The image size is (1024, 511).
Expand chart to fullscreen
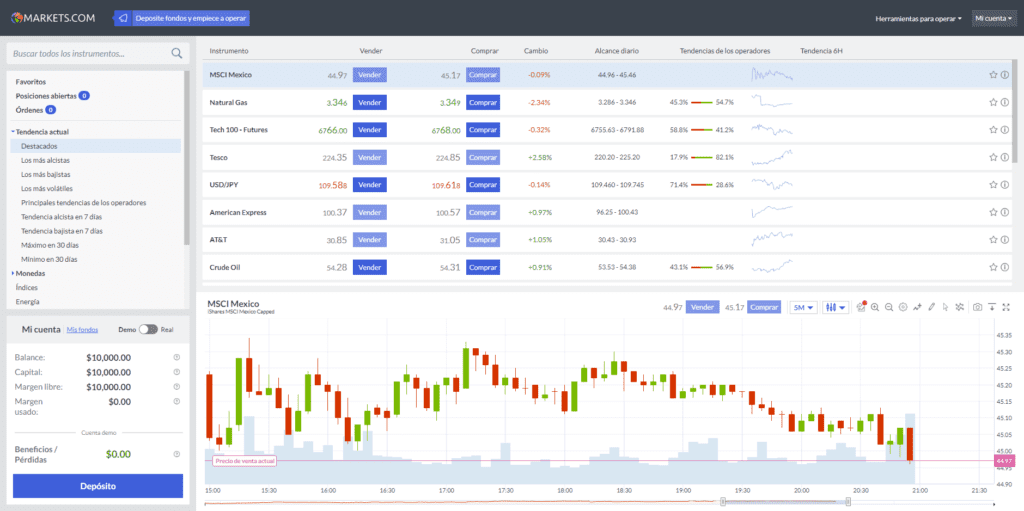[x=1006, y=307]
